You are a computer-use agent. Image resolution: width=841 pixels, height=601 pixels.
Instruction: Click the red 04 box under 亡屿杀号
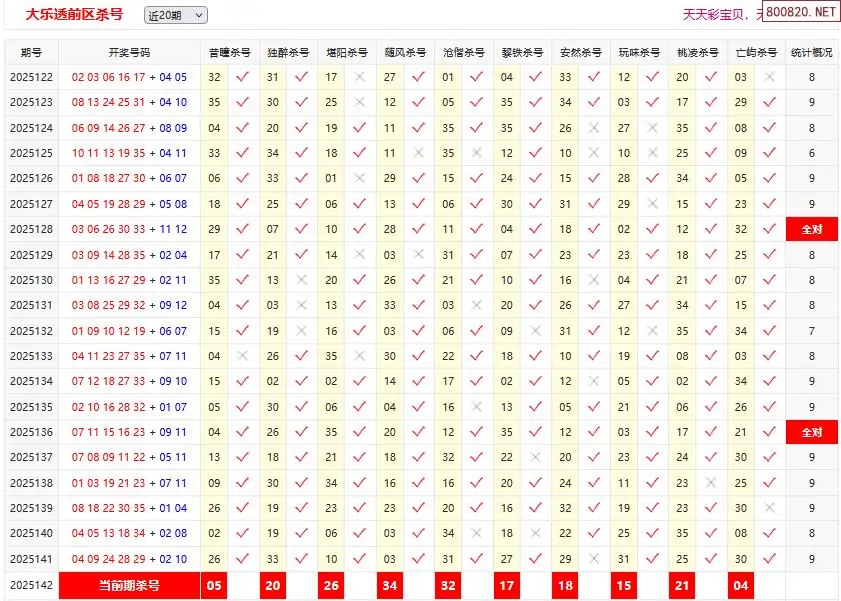740,585
